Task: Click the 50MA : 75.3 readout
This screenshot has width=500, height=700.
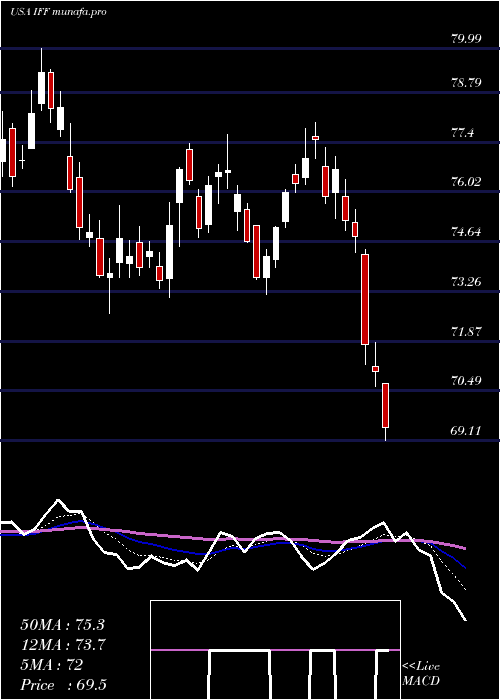Action: point(62,625)
